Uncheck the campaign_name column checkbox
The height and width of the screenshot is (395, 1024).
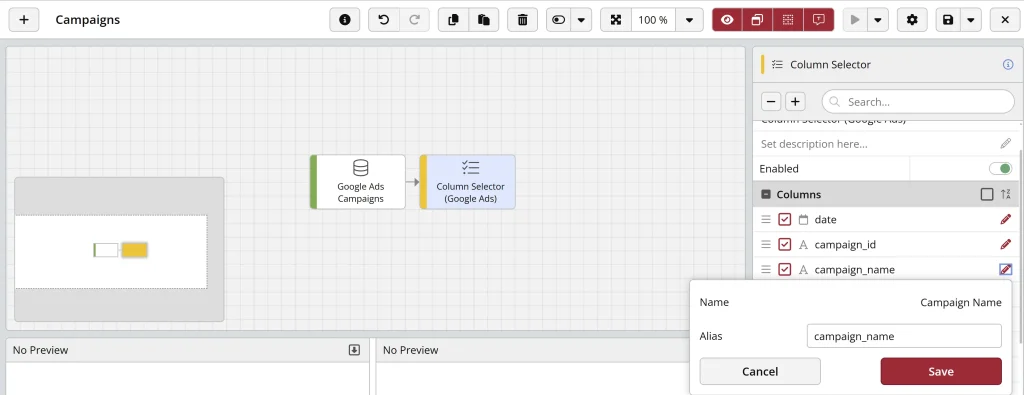(x=784, y=269)
